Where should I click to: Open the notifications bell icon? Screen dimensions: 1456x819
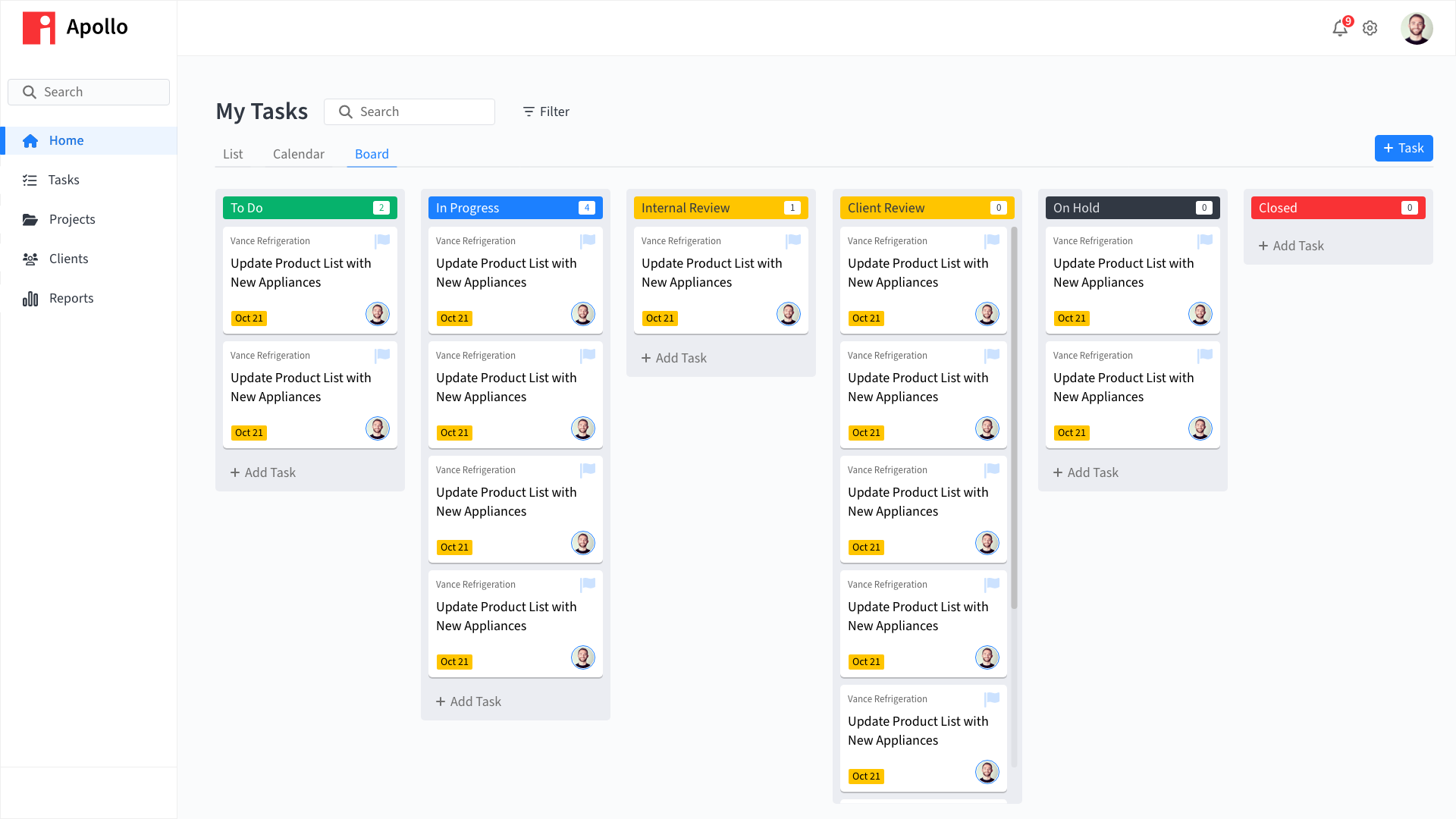point(1339,29)
